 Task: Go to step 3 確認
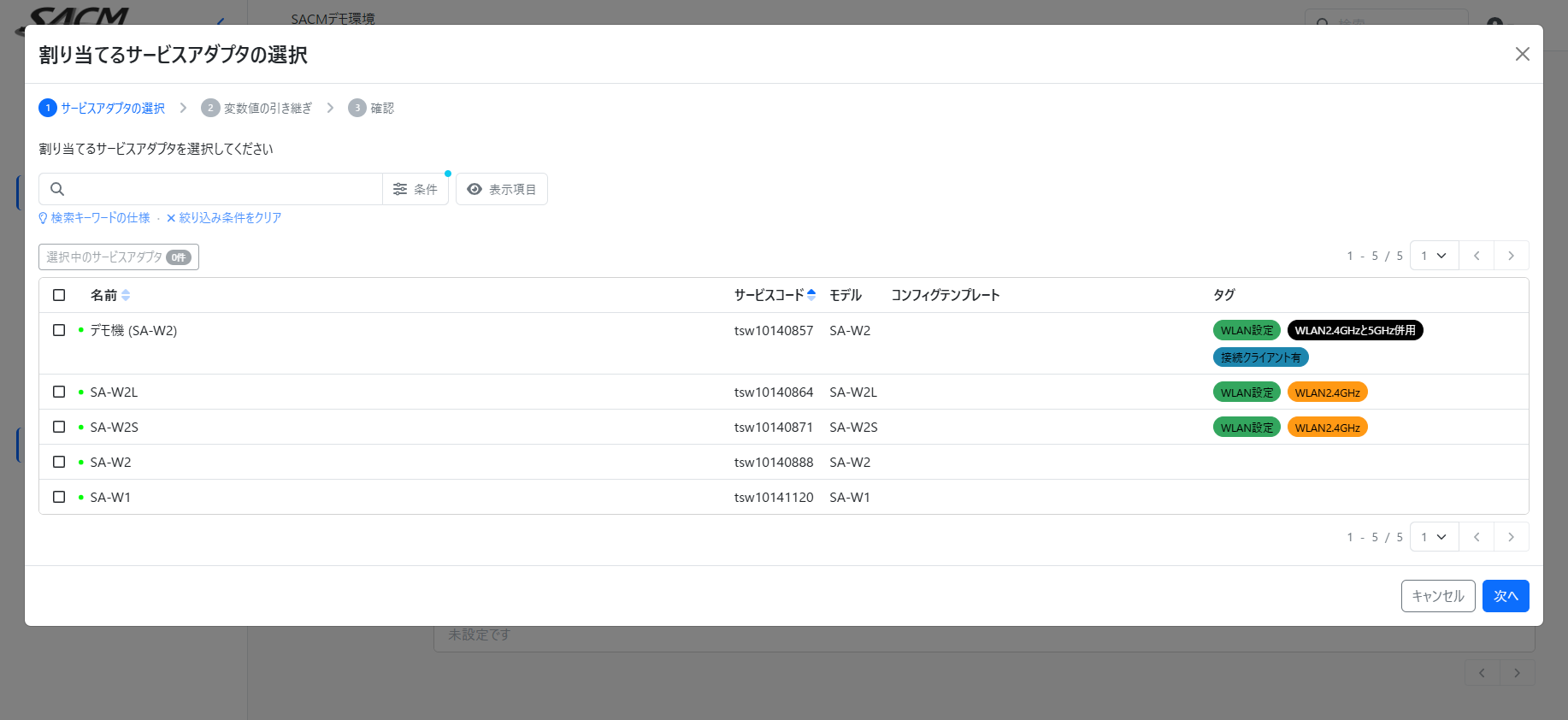pyautogui.click(x=371, y=108)
